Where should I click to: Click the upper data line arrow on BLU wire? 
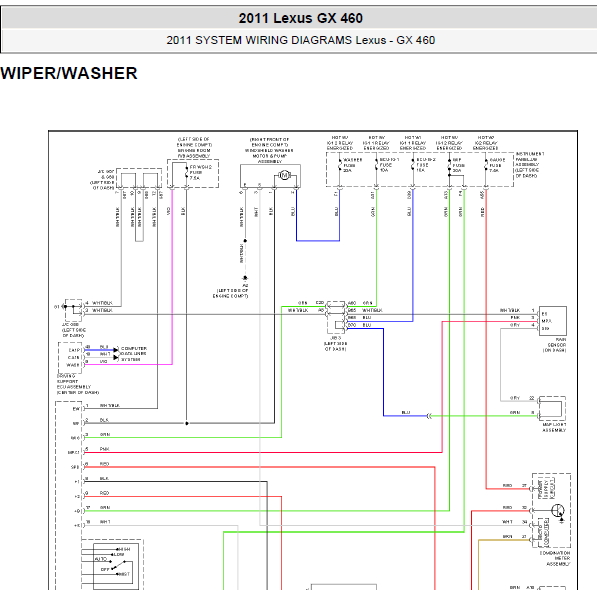point(116,350)
